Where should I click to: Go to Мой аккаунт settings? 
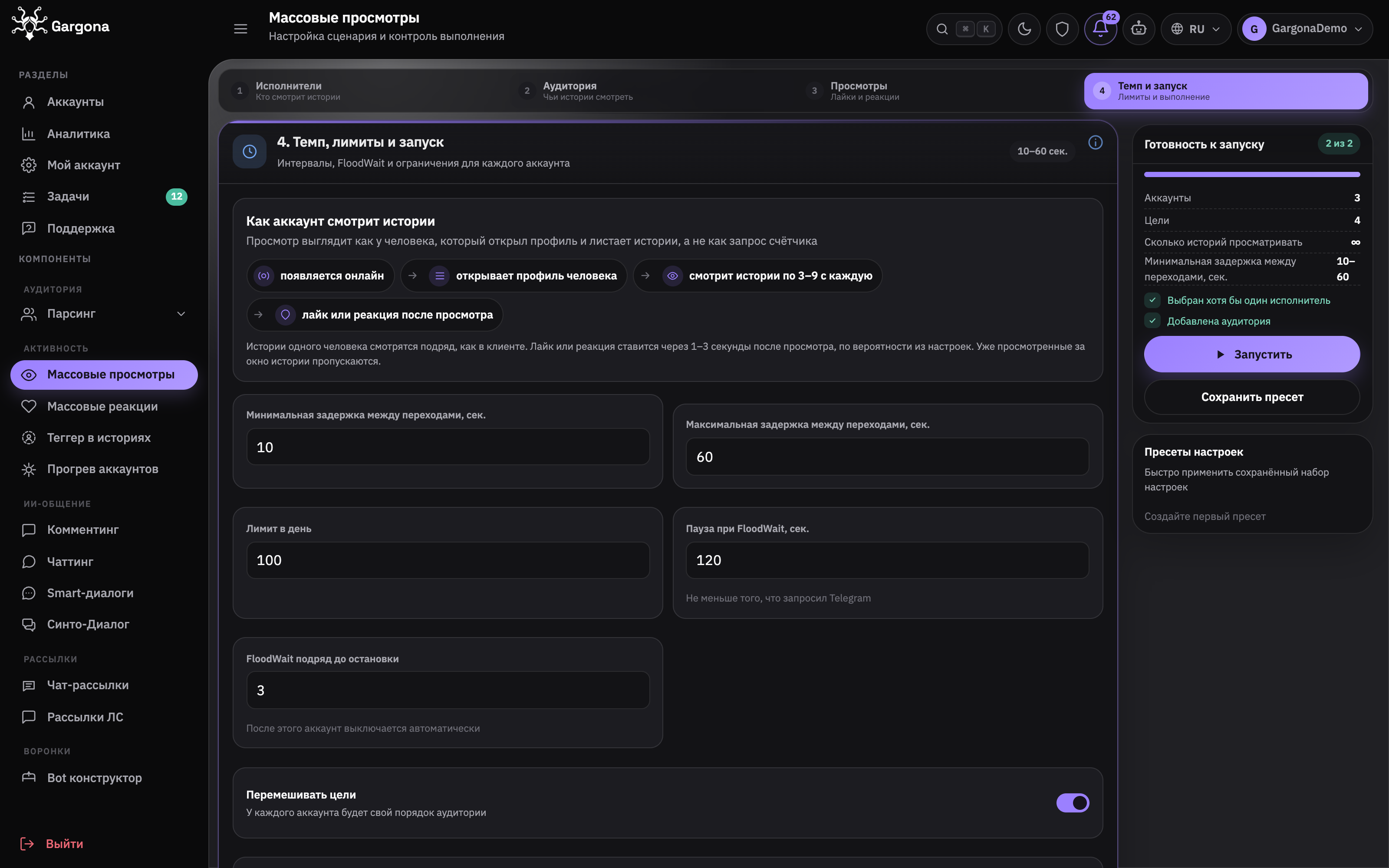(x=104, y=165)
